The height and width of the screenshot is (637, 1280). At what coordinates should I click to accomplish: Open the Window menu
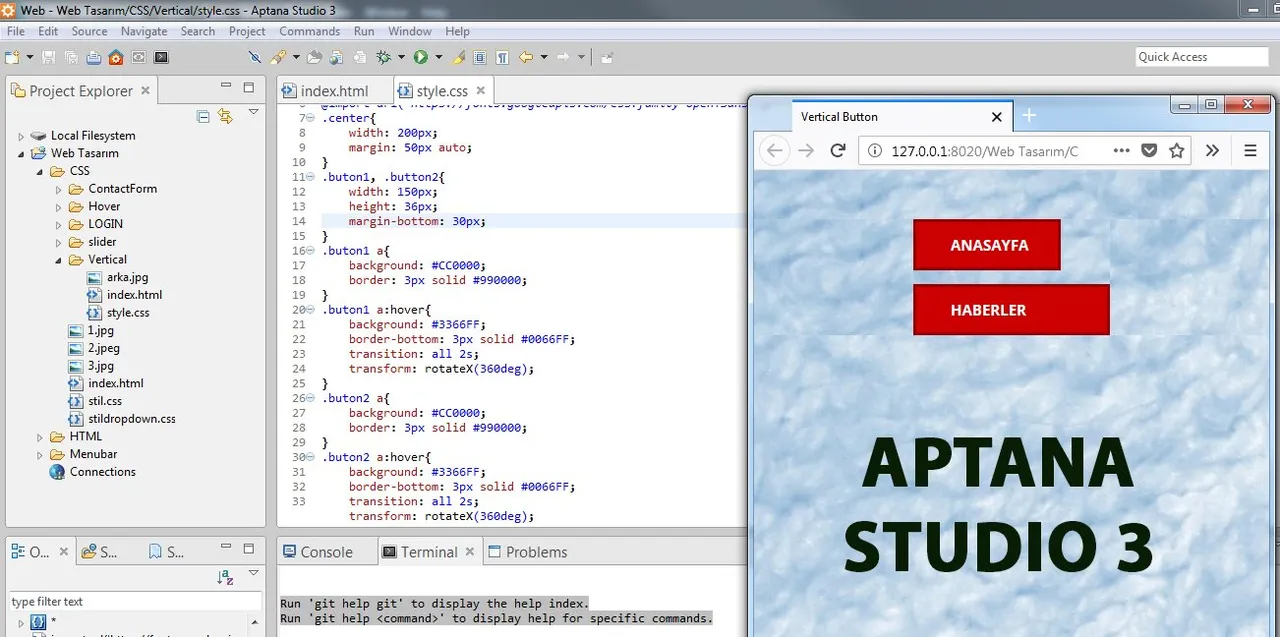(410, 31)
